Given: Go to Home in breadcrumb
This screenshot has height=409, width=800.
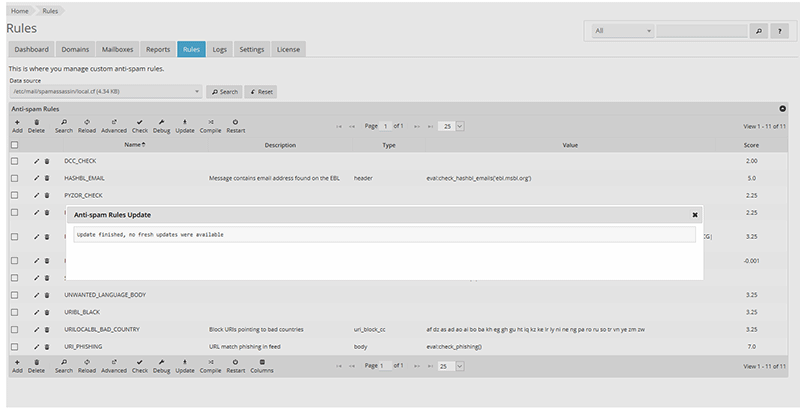Looking at the screenshot, I should point(20,11).
